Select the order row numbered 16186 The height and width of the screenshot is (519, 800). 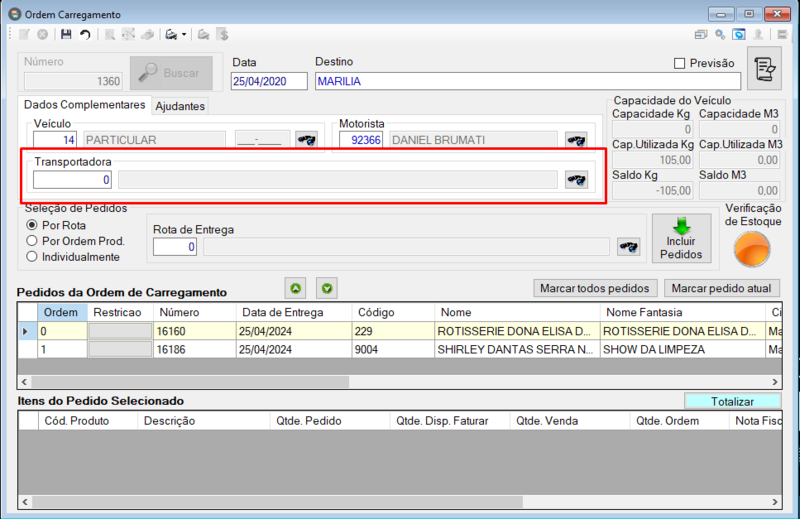tap(399, 350)
